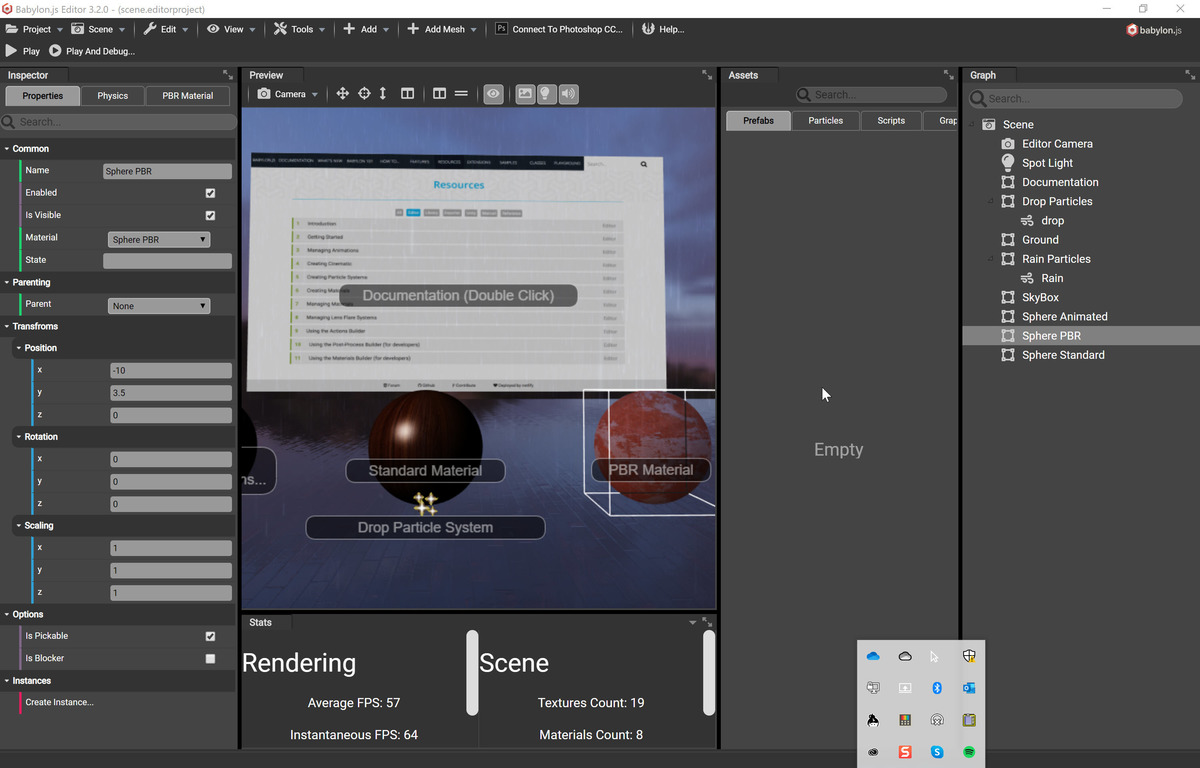Switch to the Particles tab in Assets
Image resolution: width=1200 pixels, height=768 pixels.
pyautogui.click(x=825, y=121)
